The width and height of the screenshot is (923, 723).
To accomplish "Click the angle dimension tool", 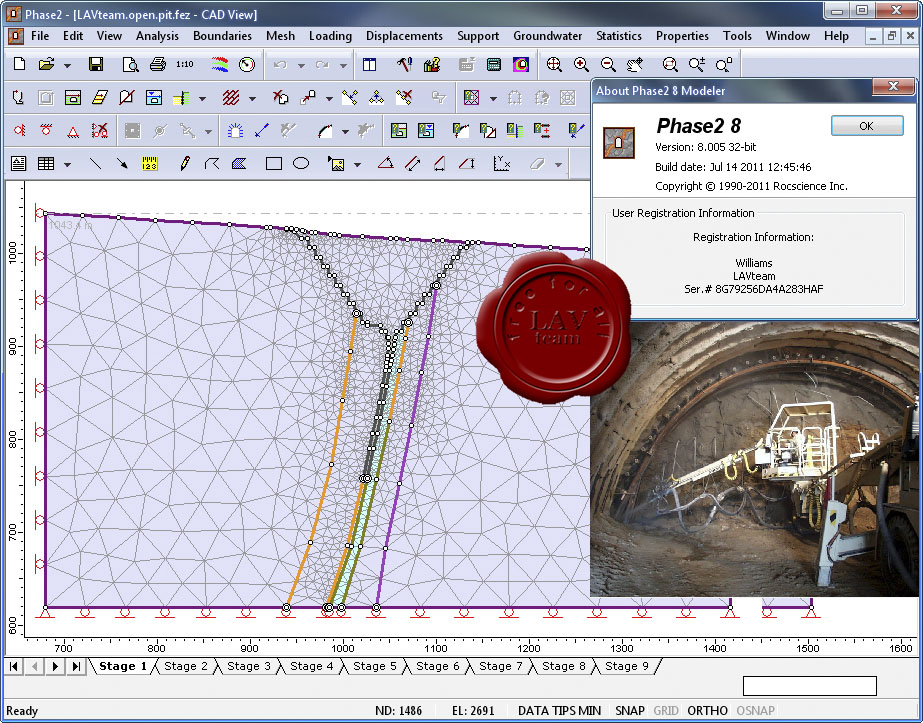I will click(386, 163).
